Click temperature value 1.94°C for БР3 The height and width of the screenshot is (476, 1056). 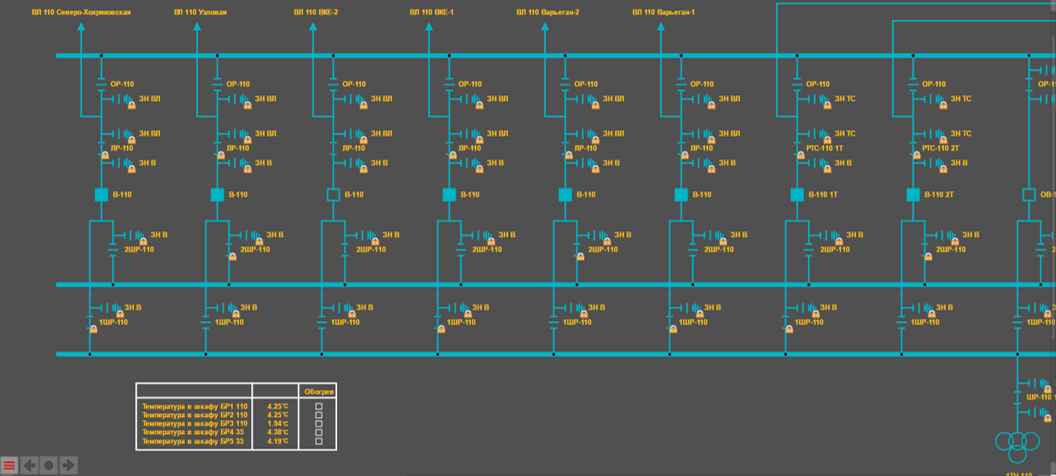coord(277,424)
